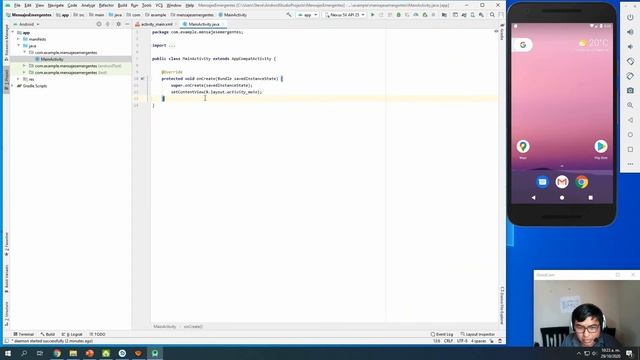
Task: Collapse the app module tree node
Action: (x=13, y=33)
